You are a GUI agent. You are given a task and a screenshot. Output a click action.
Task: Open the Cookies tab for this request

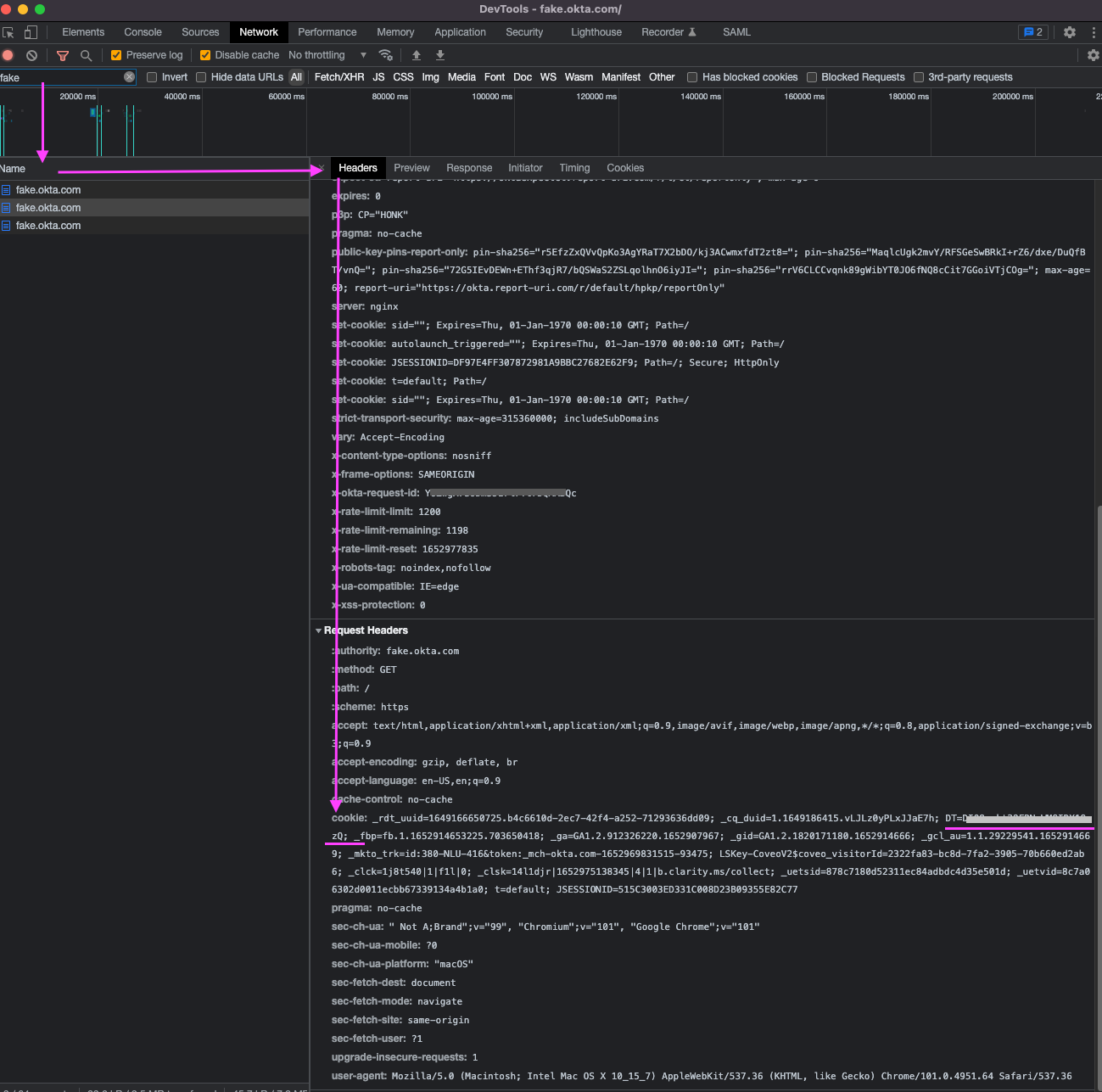(625, 167)
